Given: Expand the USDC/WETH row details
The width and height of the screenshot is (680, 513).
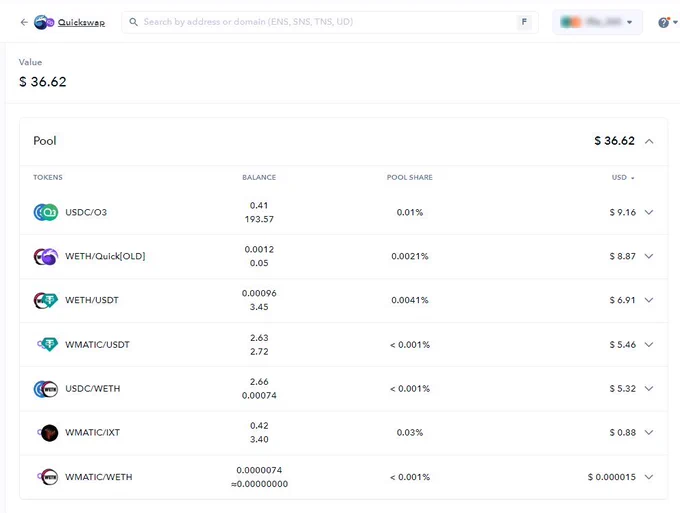Looking at the screenshot, I should click(x=649, y=389).
